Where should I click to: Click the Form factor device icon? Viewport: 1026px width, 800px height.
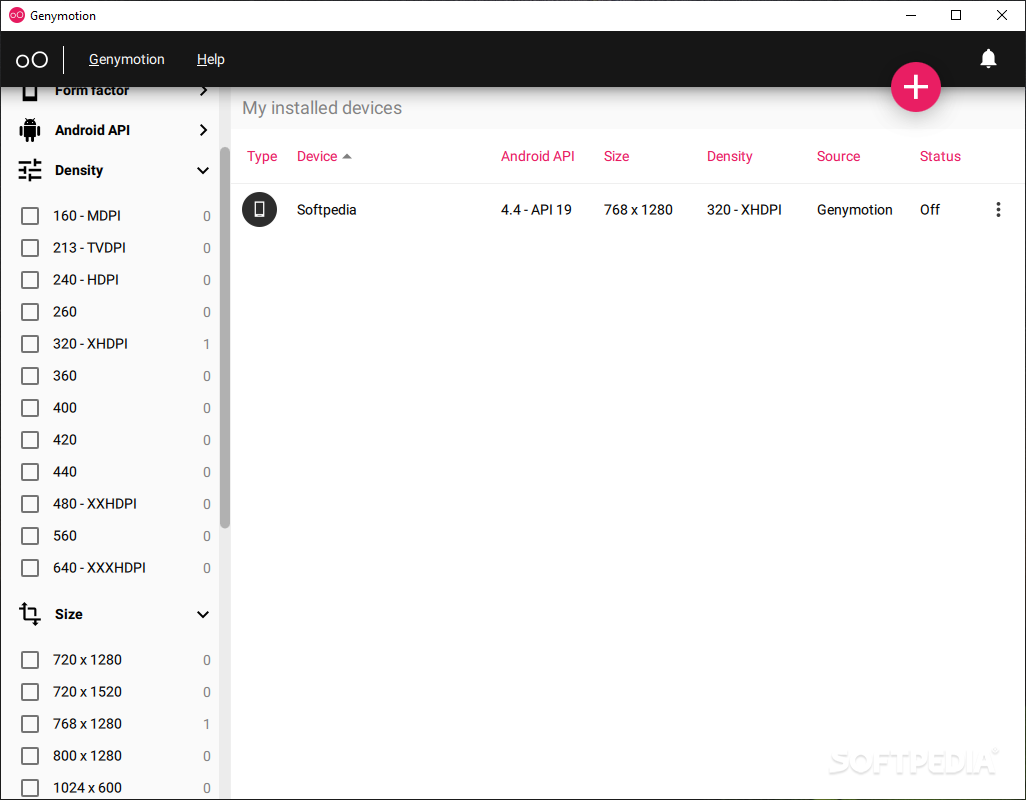click(x=29, y=93)
